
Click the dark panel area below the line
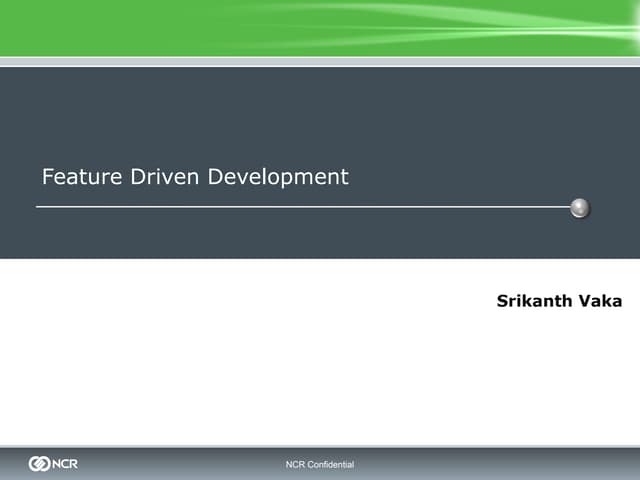pyautogui.click(x=320, y=235)
